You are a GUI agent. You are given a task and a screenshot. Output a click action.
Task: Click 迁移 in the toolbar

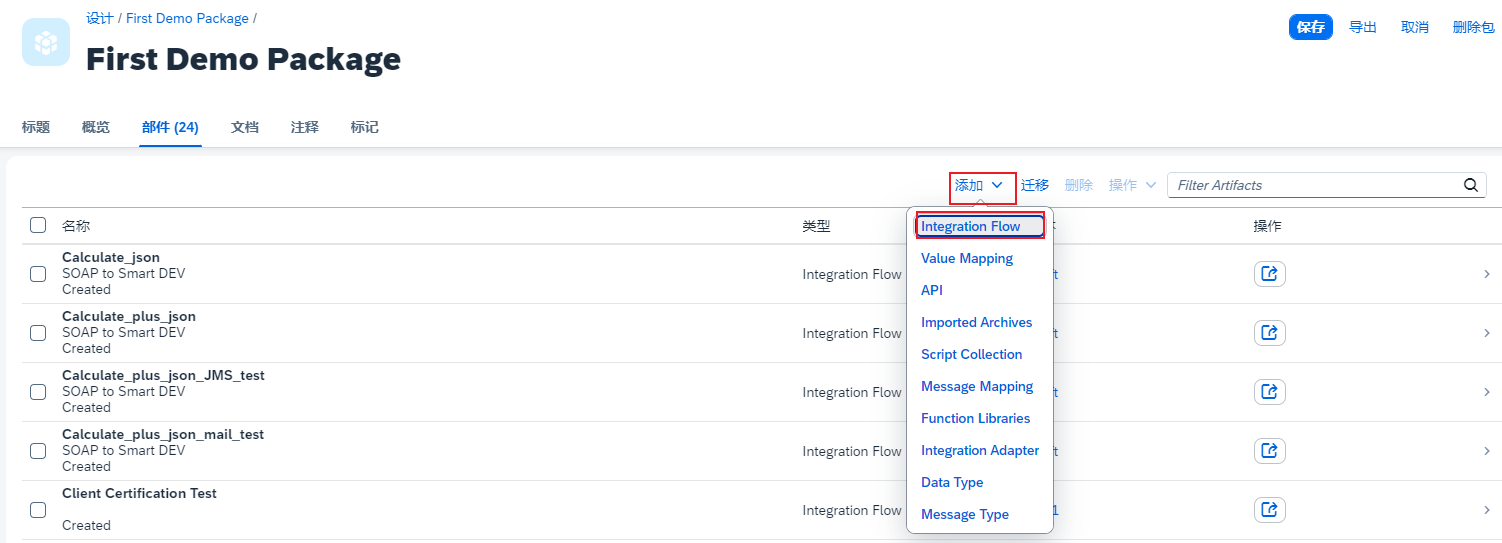pyautogui.click(x=1035, y=185)
